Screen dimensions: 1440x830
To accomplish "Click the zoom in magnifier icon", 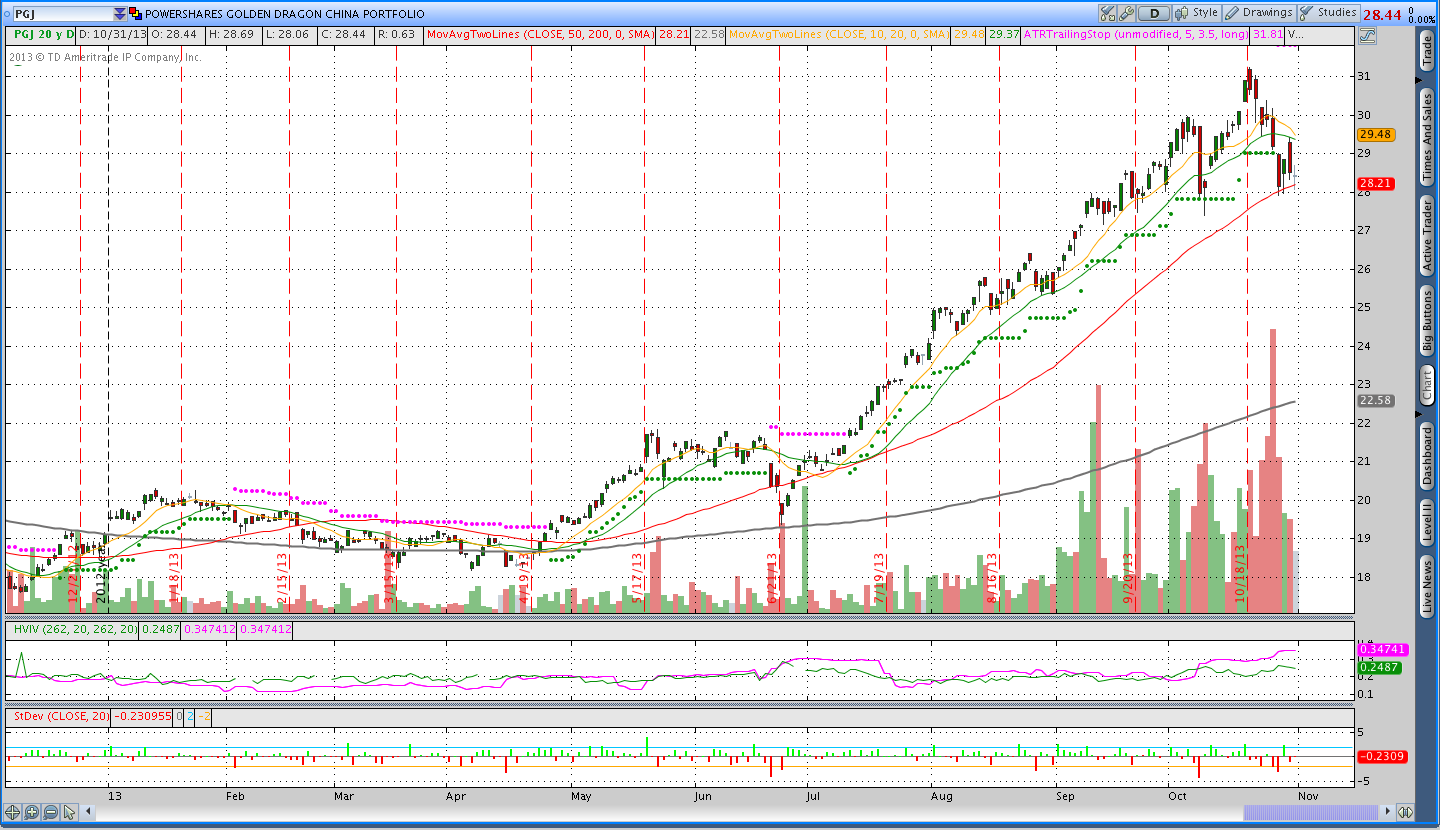I will point(31,812).
